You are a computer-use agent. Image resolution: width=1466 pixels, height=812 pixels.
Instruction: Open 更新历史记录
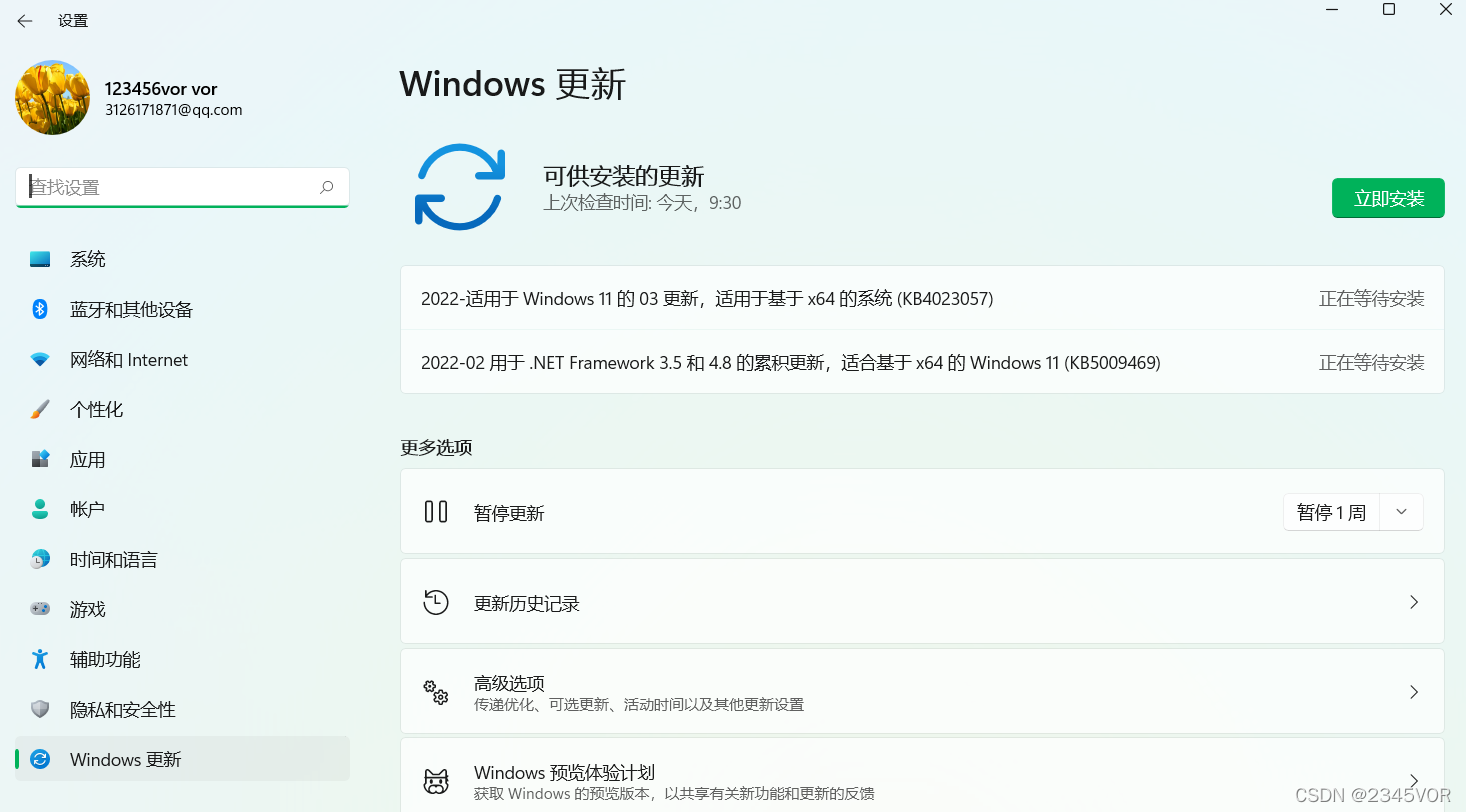(922, 601)
